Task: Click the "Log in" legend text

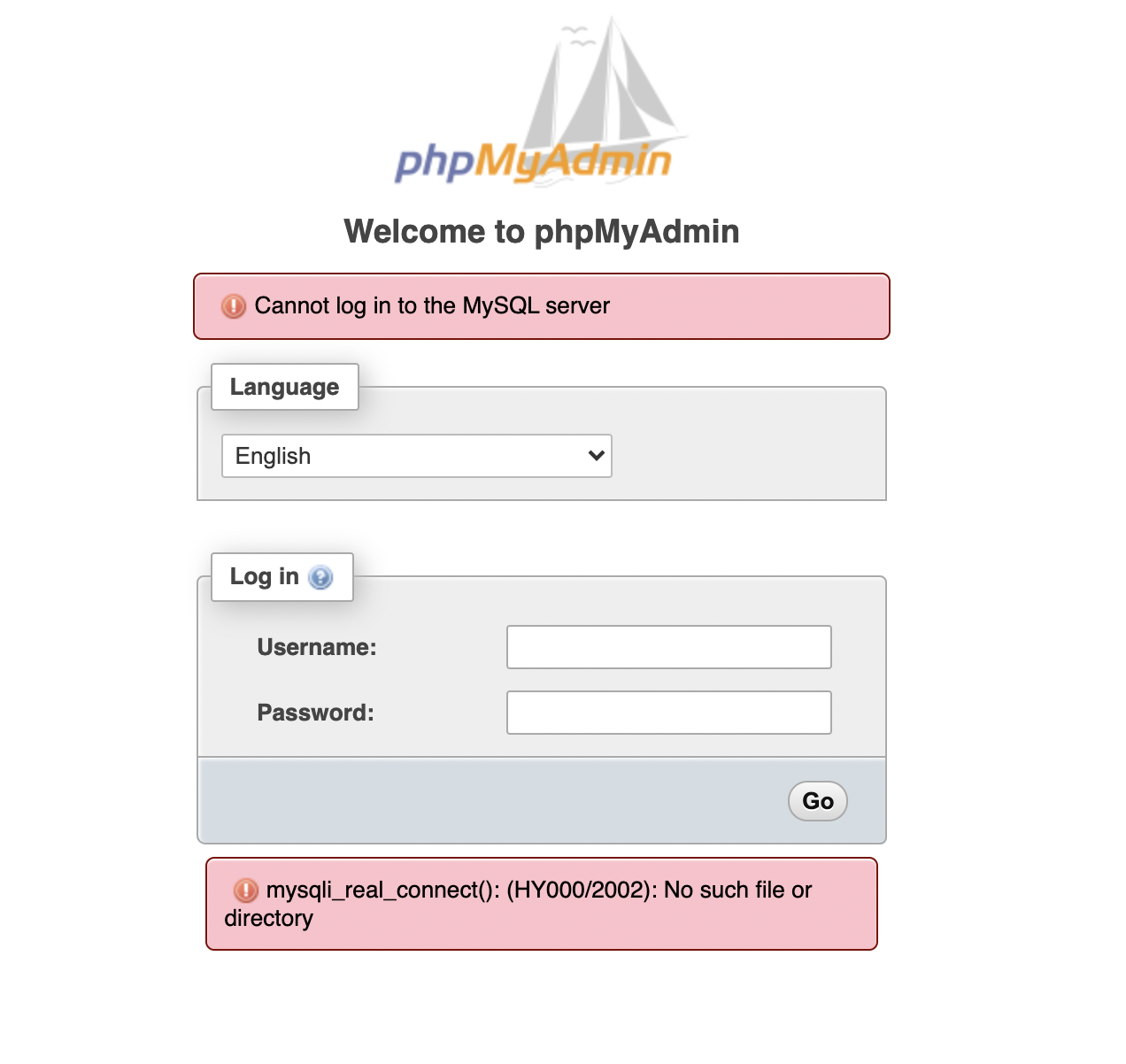Action: click(264, 576)
